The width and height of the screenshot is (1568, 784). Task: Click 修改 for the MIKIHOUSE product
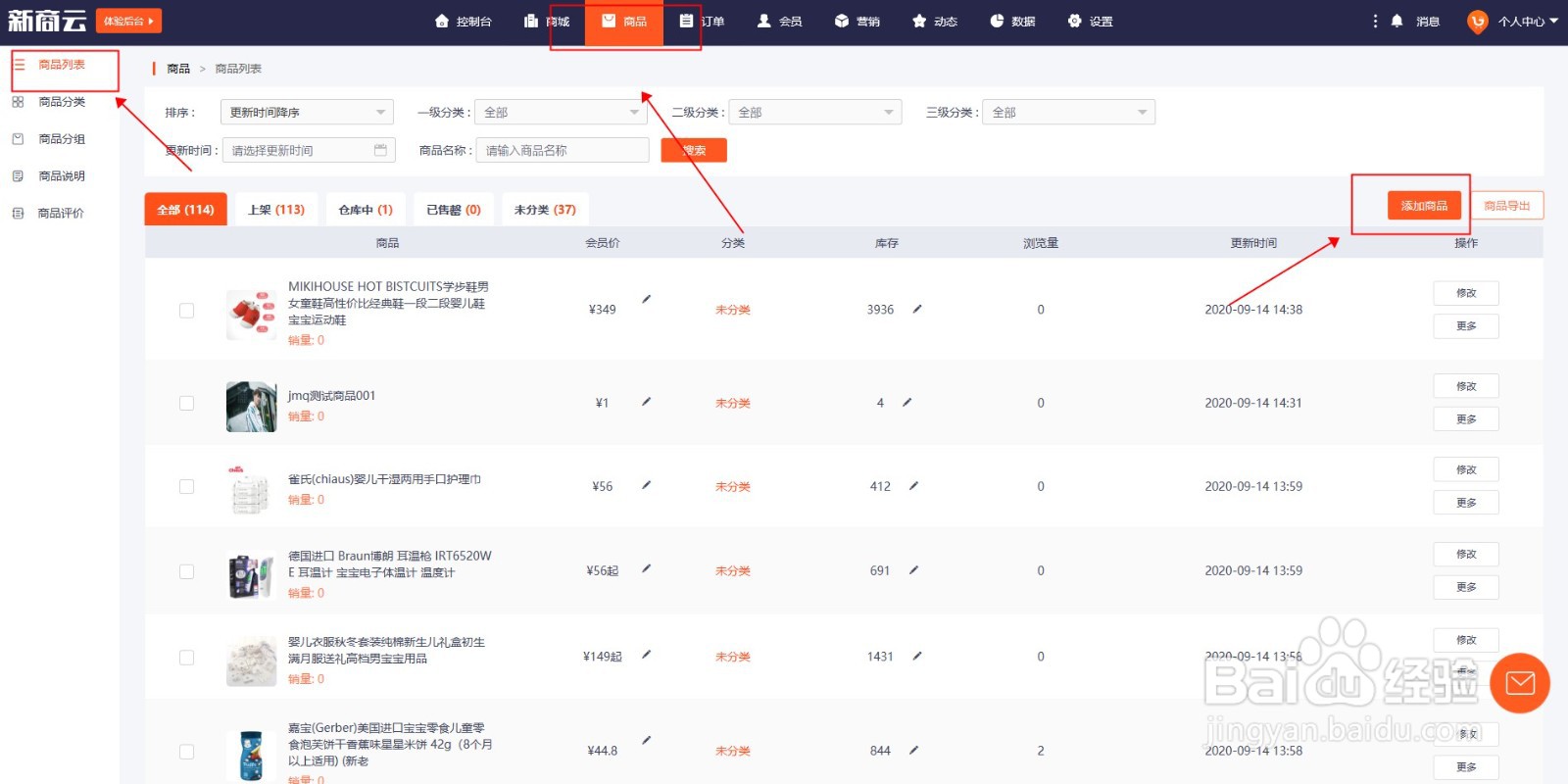[x=1466, y=293]
